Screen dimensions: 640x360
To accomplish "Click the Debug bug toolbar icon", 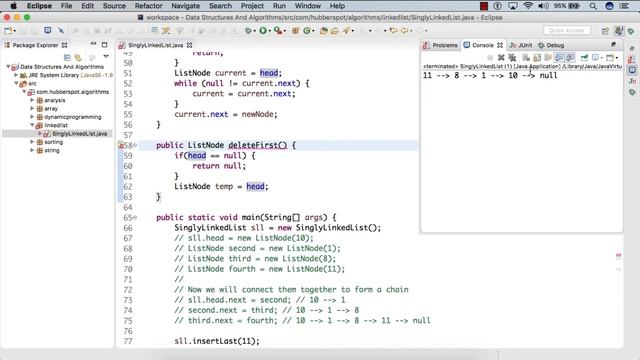I will [x=248, y=31].
